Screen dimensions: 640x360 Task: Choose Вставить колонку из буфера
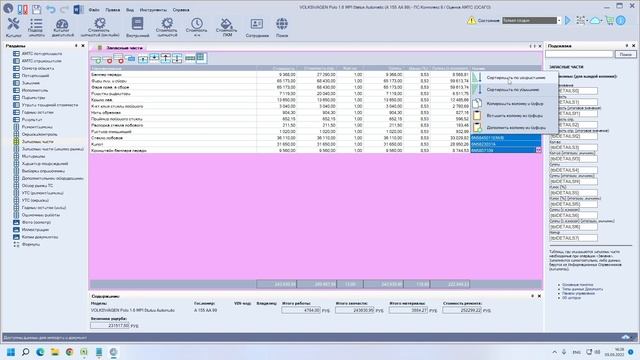[515, 116]
